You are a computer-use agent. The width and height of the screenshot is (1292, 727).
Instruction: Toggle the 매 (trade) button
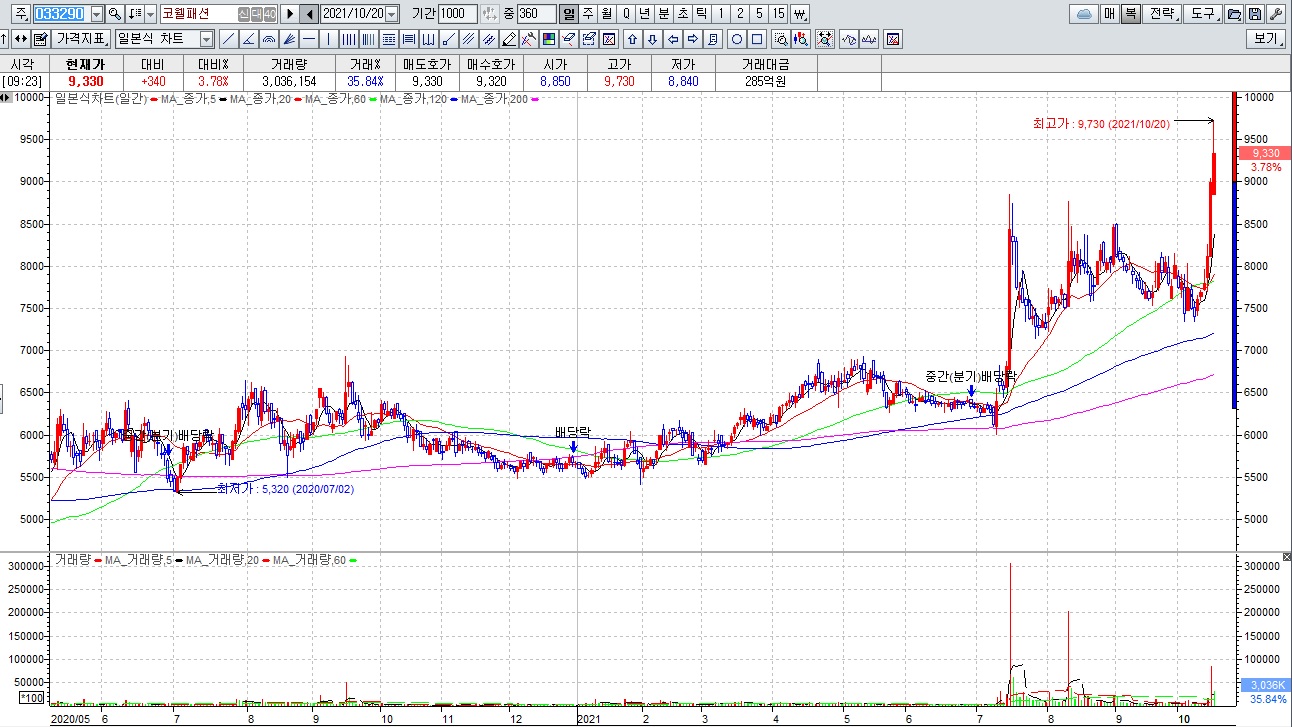pyautogui.click(x=1110, y=14)
